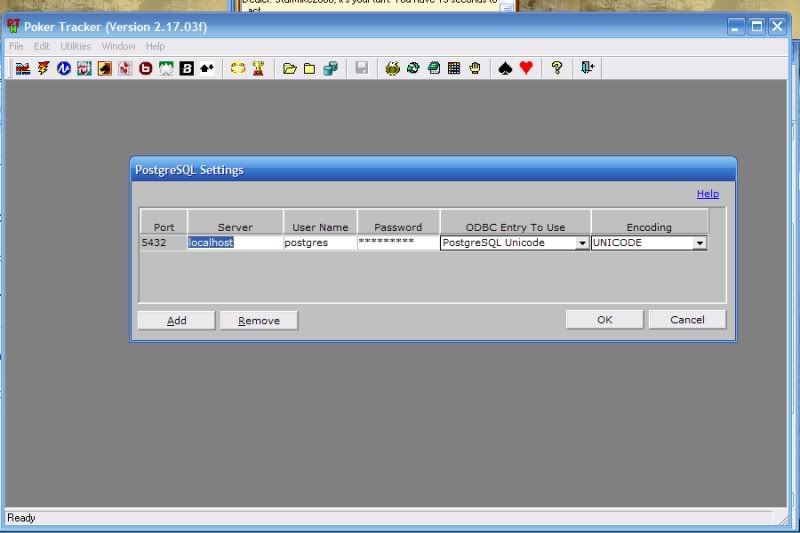Confirm settings with the OK button
Image resolution: width=800 pixels, height=533 pixels.
[604, 319]
